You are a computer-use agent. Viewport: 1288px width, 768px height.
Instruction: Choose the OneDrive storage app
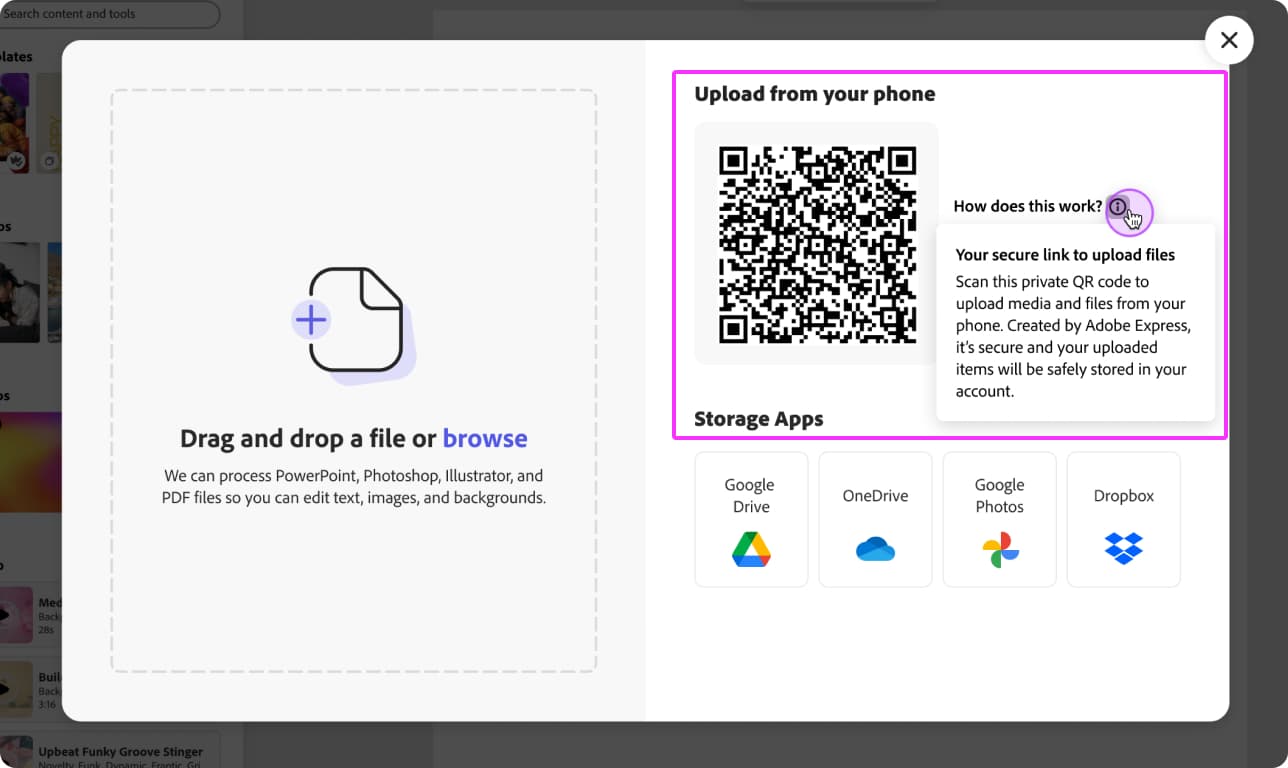875,519
